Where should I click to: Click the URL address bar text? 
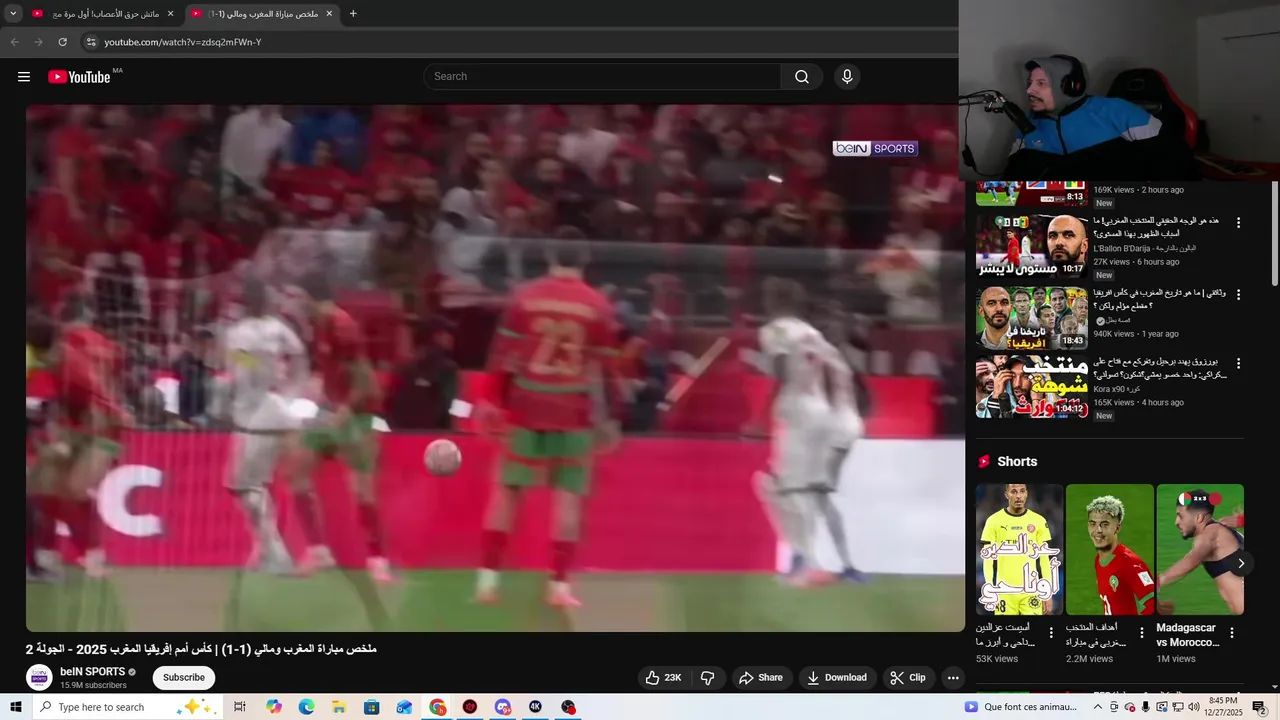pyautogui.click(x=183, y=42)
